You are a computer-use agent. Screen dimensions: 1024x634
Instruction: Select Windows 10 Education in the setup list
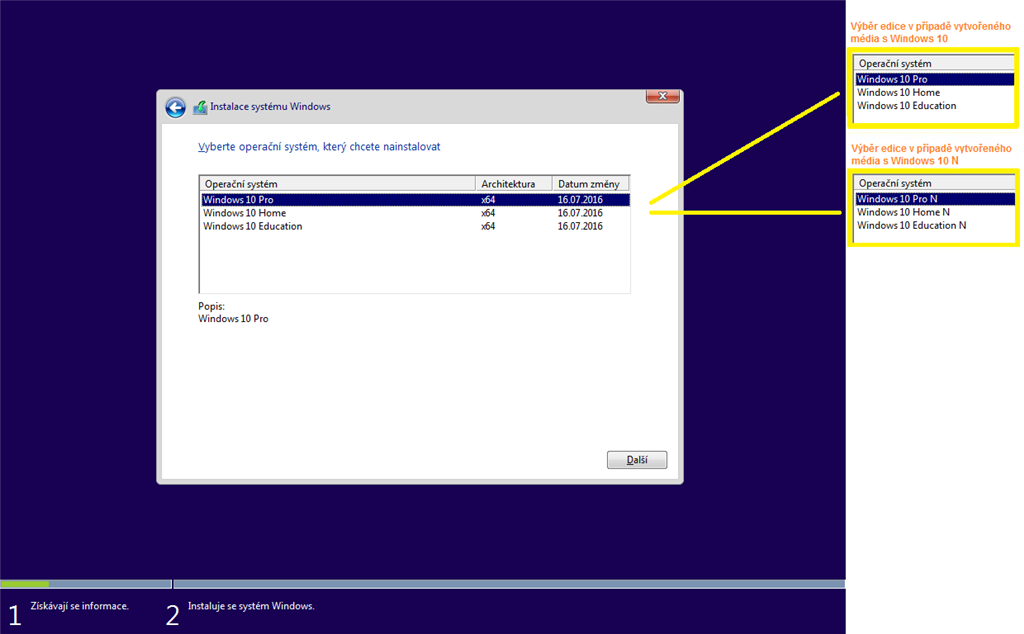416,226
